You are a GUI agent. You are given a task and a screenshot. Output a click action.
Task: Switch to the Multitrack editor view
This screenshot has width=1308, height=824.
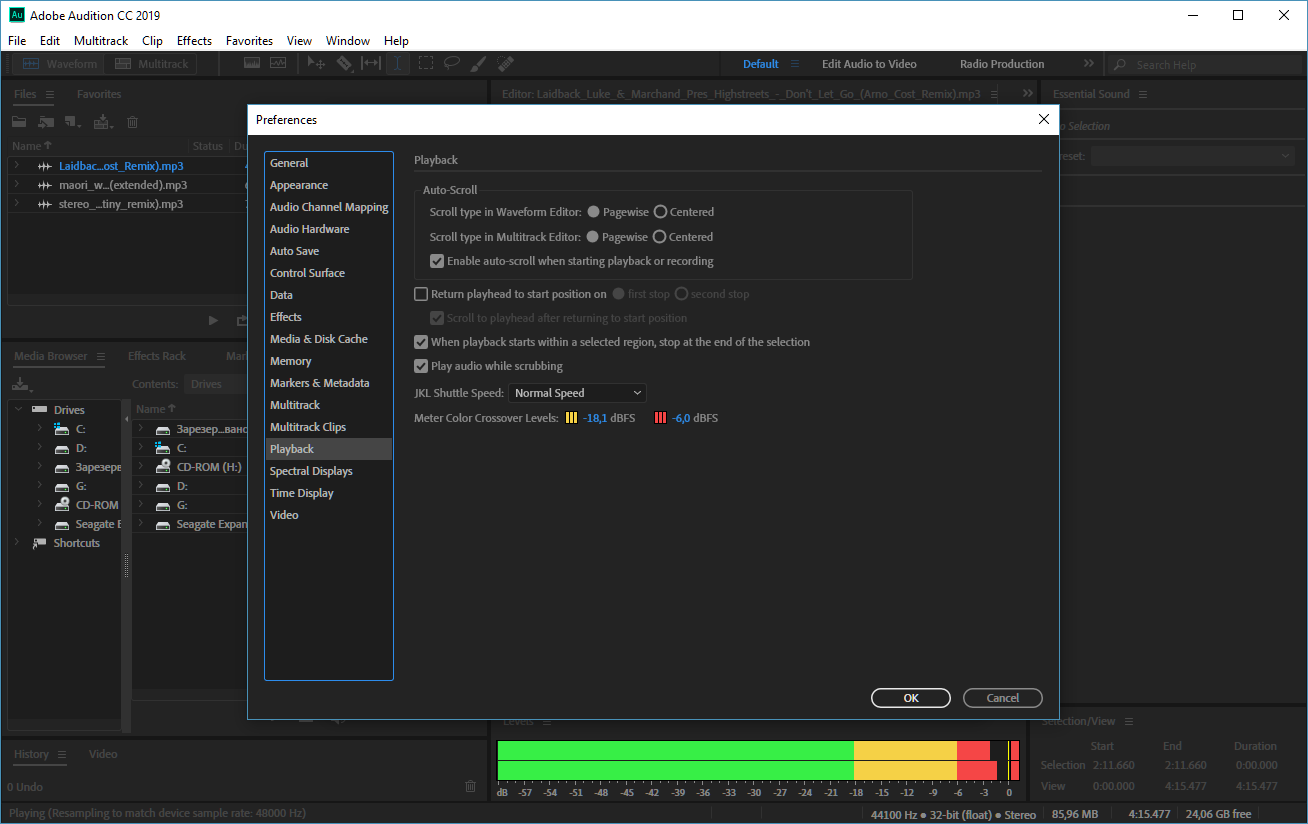click(x=152, y=64)
